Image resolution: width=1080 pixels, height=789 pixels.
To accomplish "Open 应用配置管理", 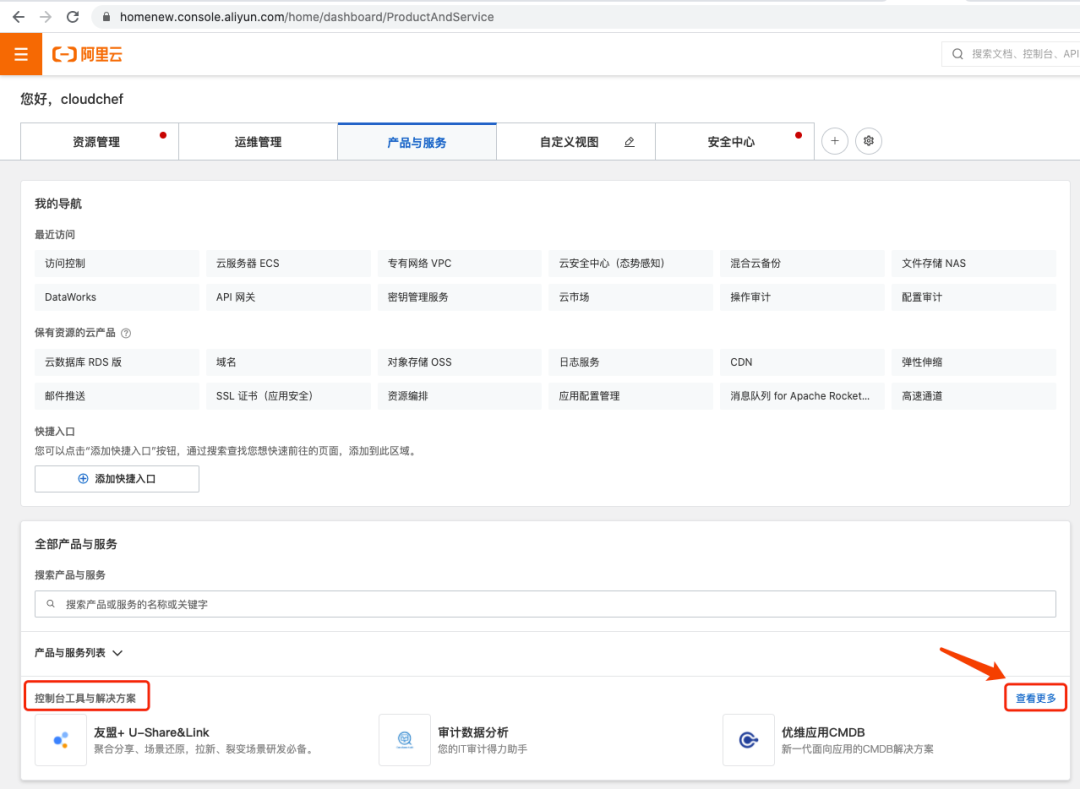I will point(630,396).
